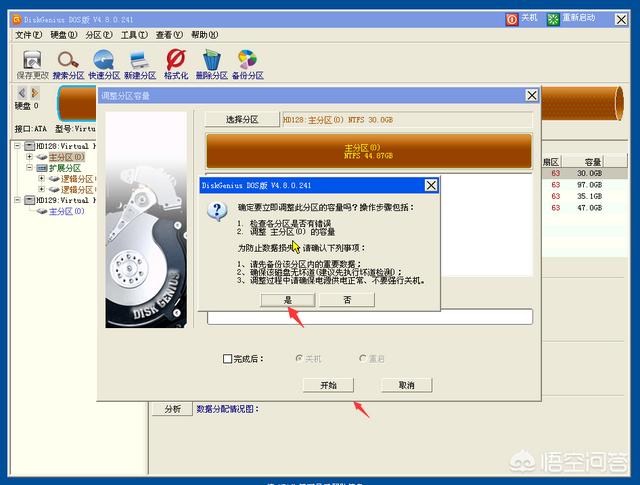
Task: Click the HD128 virtual disk drive icon
Action: coord(29,146)
